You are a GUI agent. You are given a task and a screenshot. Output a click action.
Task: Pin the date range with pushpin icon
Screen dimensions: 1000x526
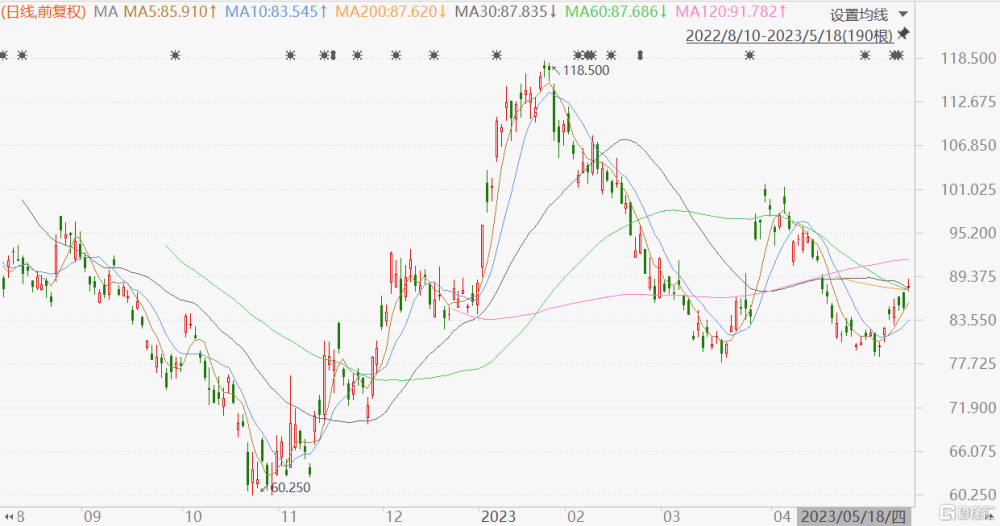903,34
